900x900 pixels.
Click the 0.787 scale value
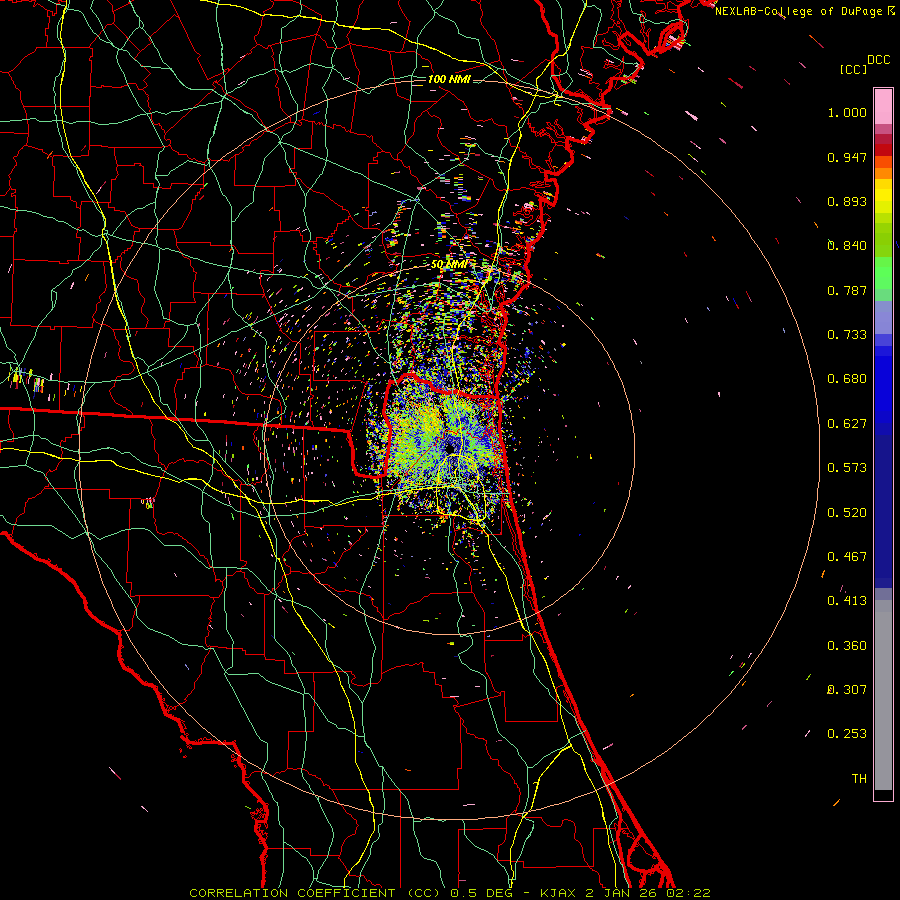pos(847,290)
